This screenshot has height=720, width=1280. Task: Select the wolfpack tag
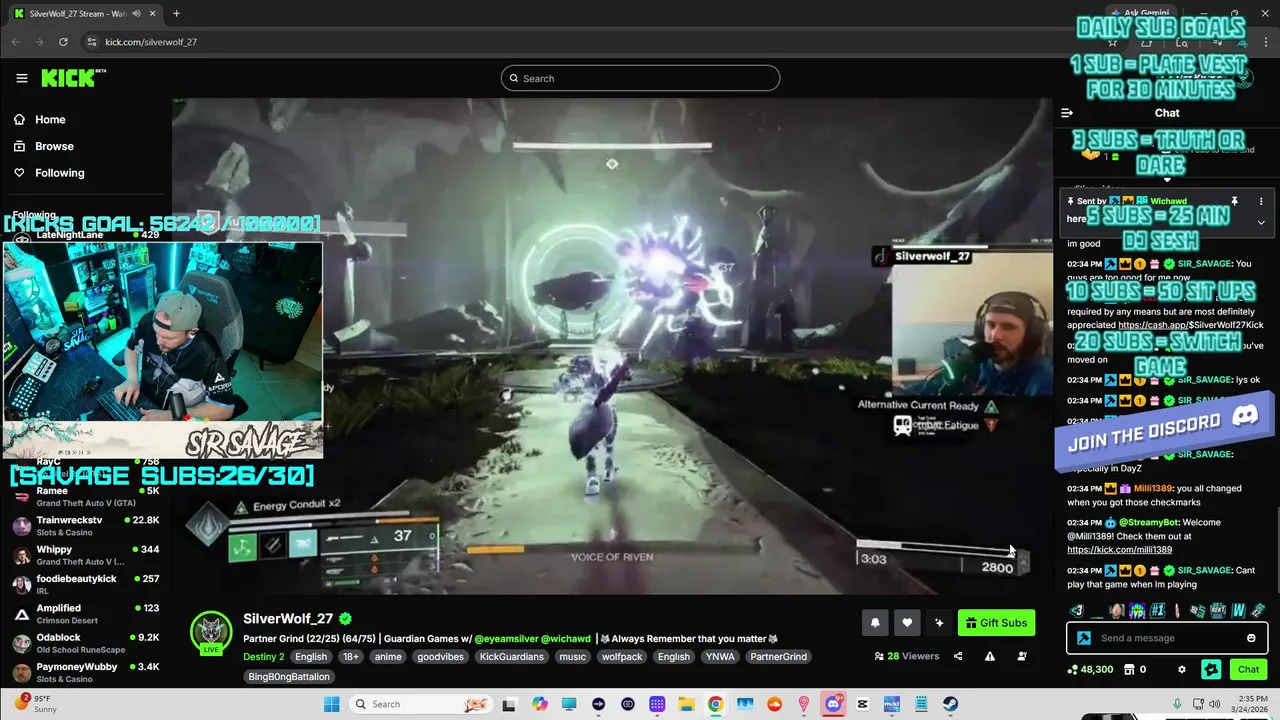tap(621, 657)
